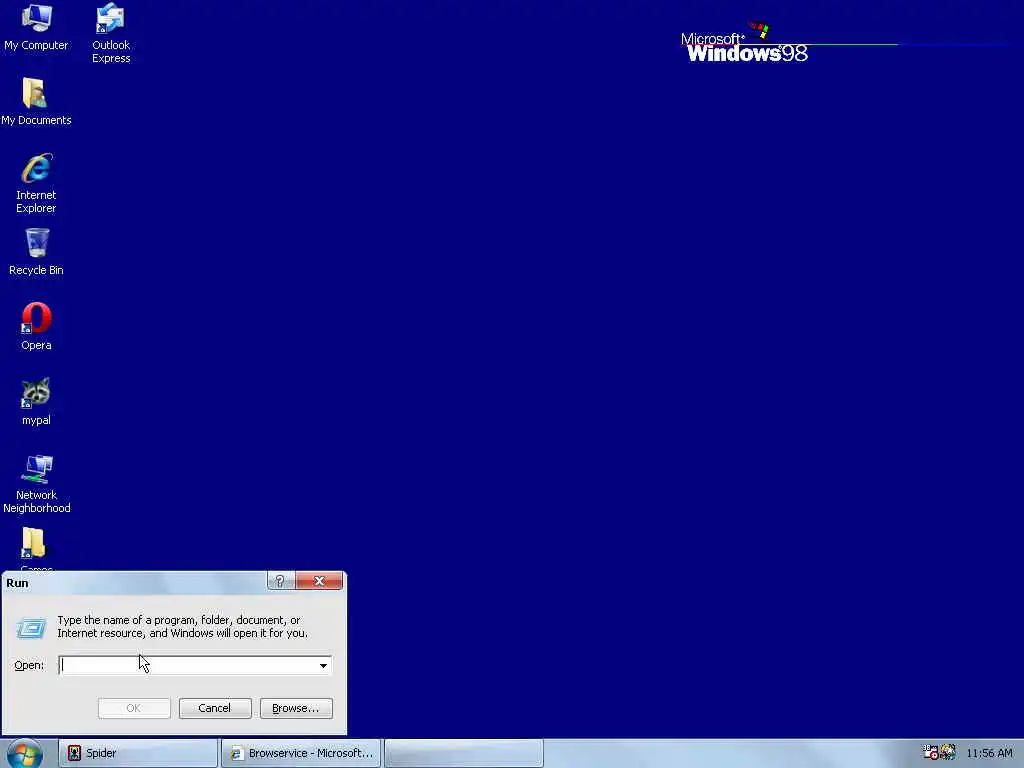Click the Browse... button in Run
The image size is (1024, 768).
point(296,708)
